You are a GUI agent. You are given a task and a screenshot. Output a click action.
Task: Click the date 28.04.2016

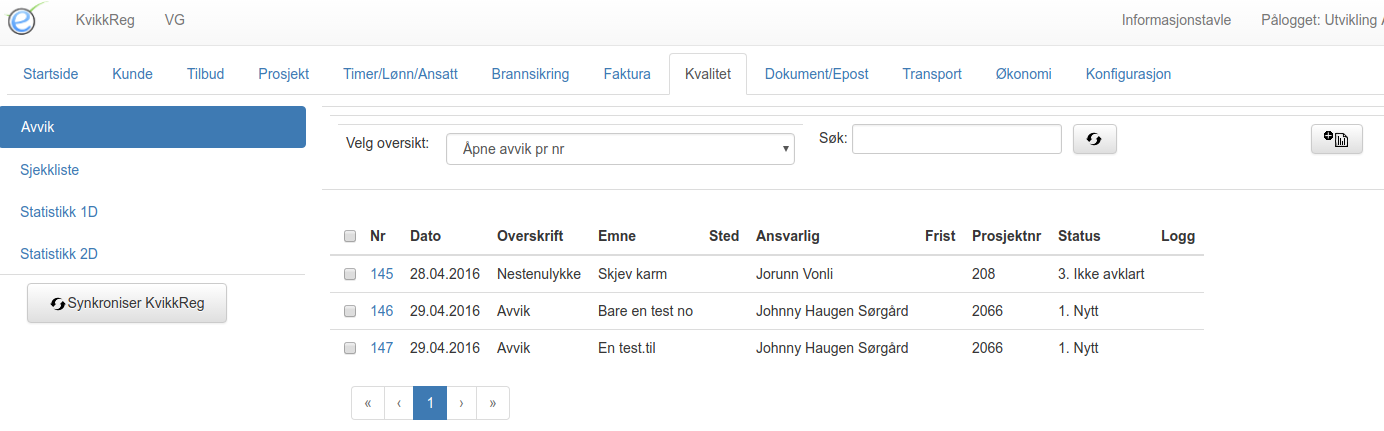point(445,274)
